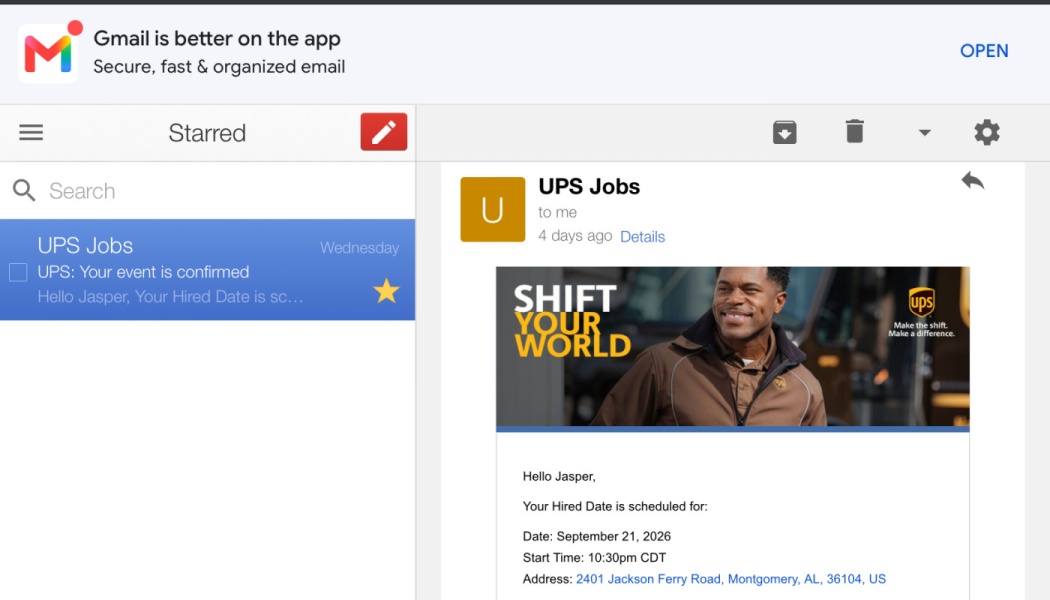The image size is (1050, 600).
Task: Click the Gmail app logo
Action: tap(48, 53)
